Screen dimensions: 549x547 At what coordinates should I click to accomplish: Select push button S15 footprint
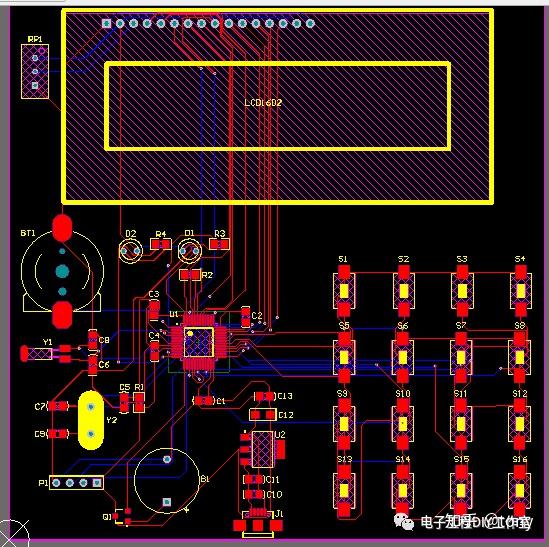[x=461, y=491]
